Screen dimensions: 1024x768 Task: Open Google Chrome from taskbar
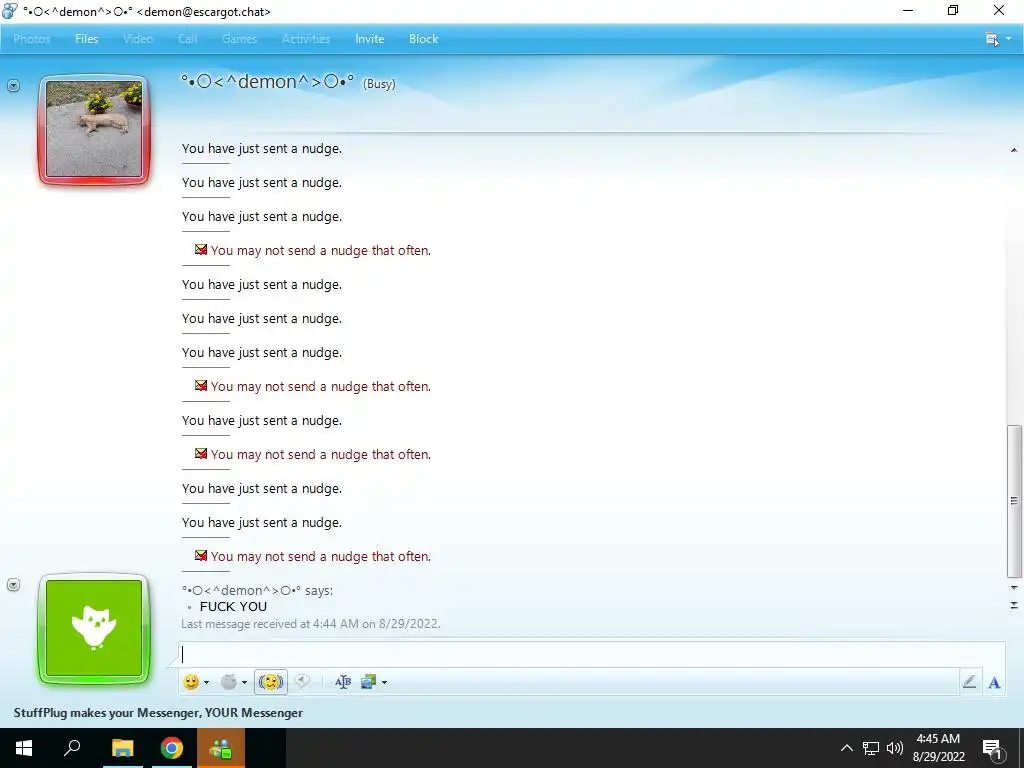172,748
